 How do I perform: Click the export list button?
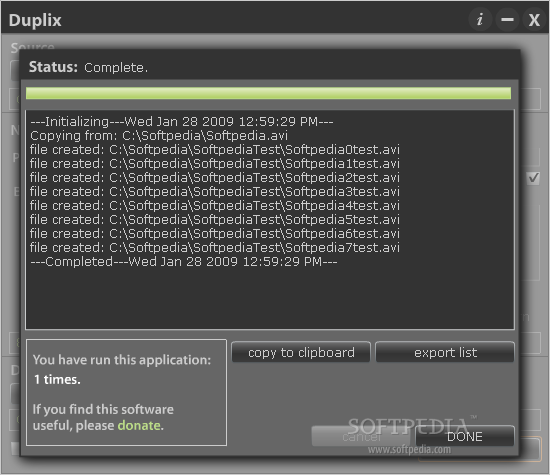(445, 352)
